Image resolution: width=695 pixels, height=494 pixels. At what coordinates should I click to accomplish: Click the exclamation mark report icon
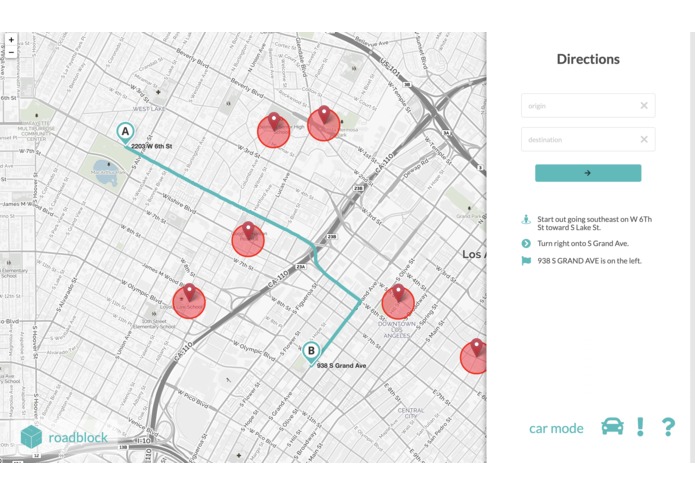pos(640,427)
